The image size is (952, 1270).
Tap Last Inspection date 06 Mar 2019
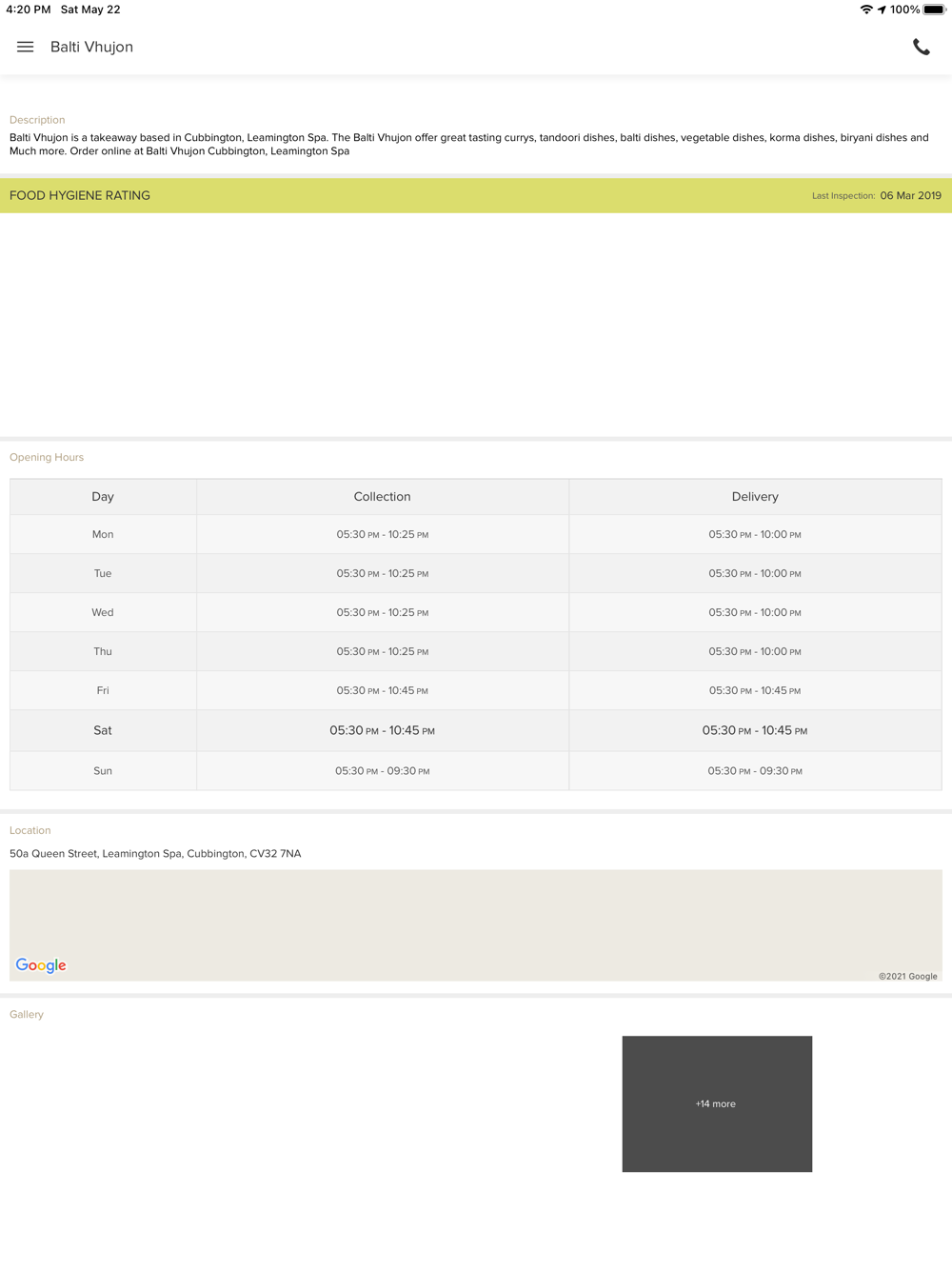point(910,196)
